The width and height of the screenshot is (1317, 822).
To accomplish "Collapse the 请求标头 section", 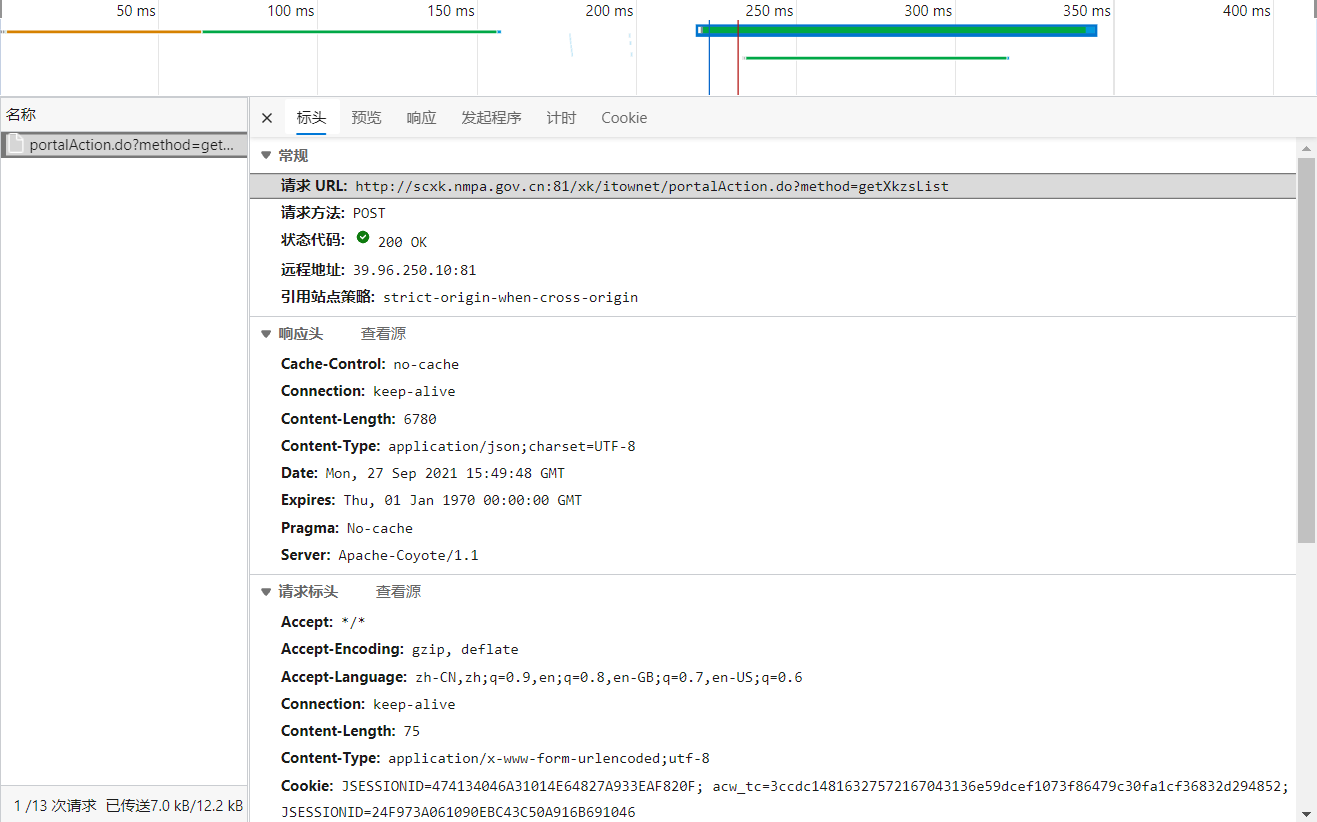I will (266, 592).
